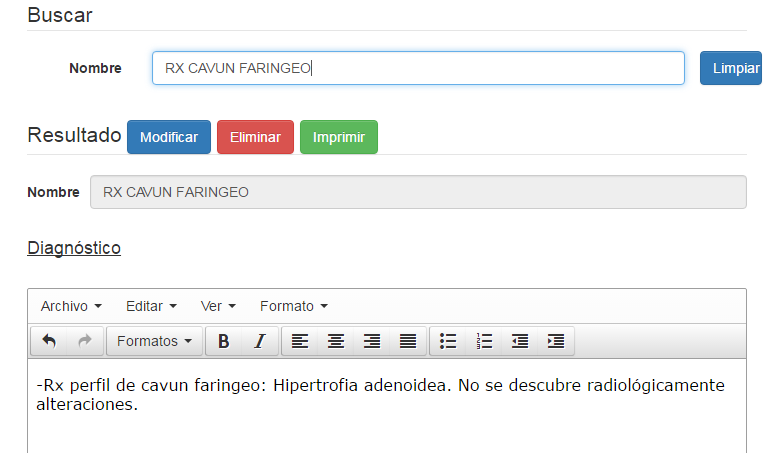Open the Formatos dropdown
Viewport: 781px width, 453px height.
154,341
